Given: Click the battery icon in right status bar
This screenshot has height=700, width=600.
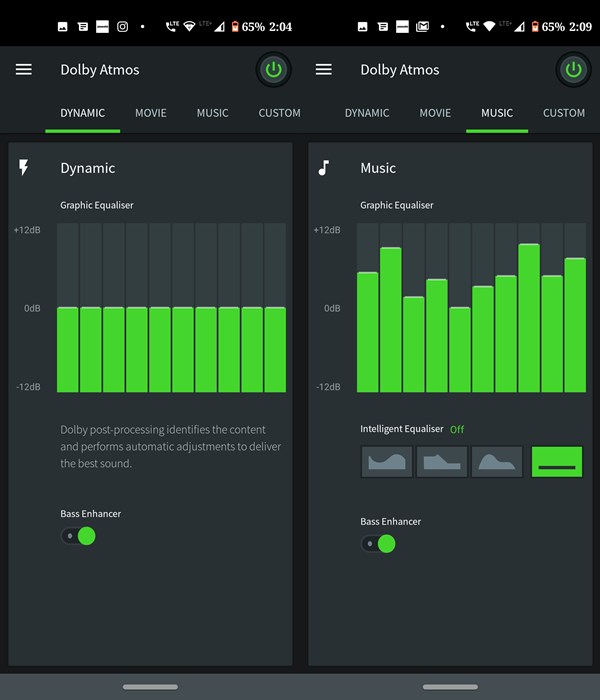Looking at the screenshot, I should (535, 27).
